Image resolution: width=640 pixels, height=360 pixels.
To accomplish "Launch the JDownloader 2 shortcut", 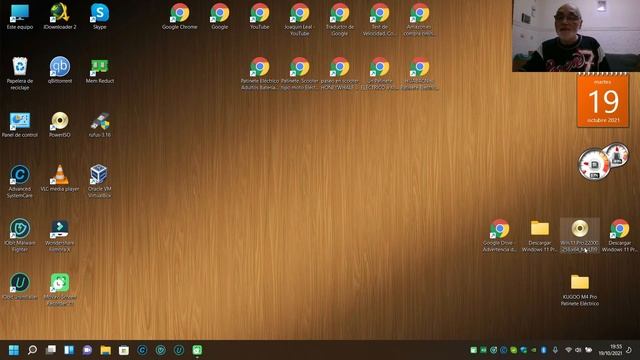I will click(x=60, y=17).
